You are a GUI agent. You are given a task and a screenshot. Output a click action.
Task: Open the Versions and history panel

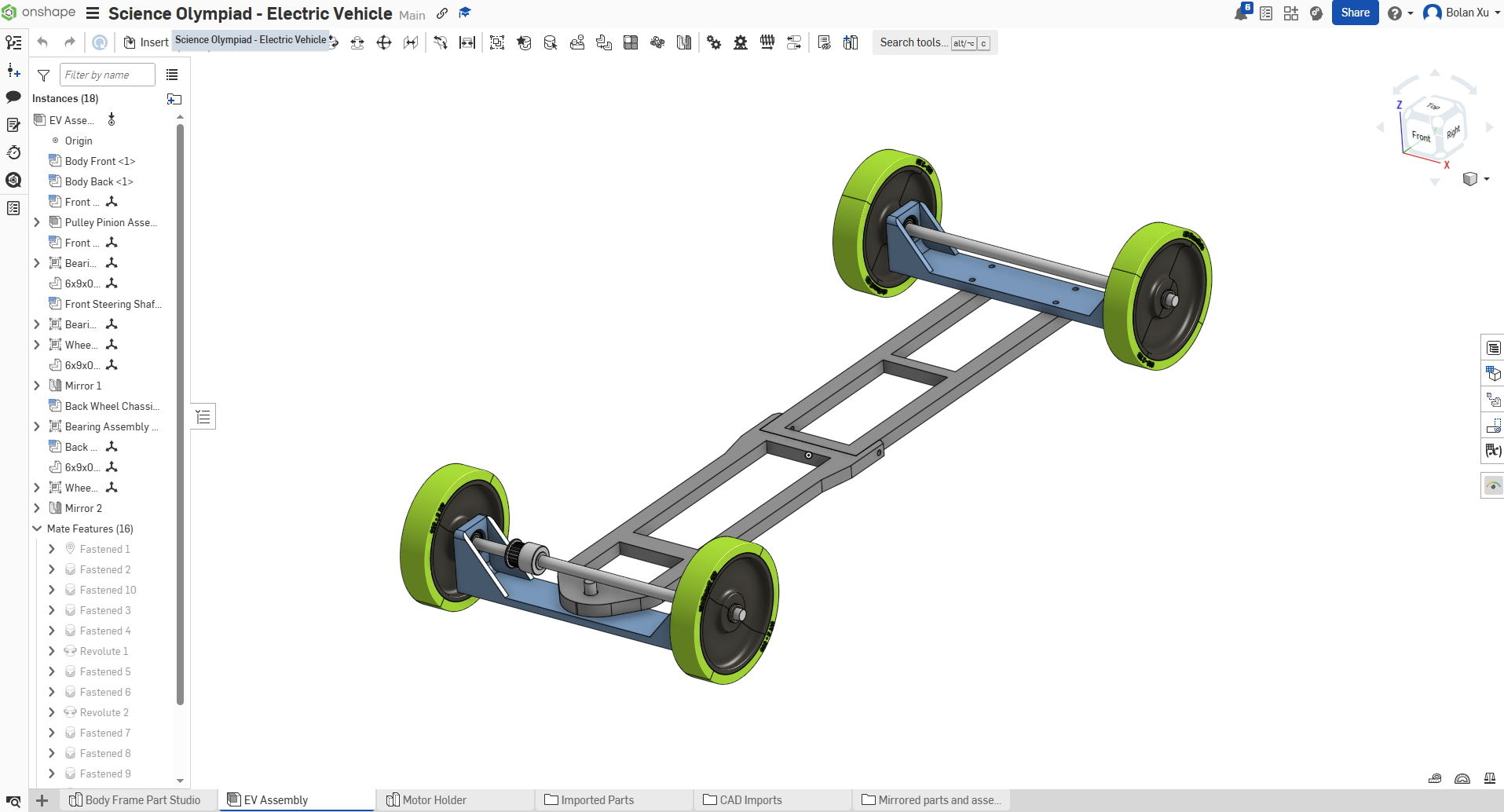(x=13, y=152)
